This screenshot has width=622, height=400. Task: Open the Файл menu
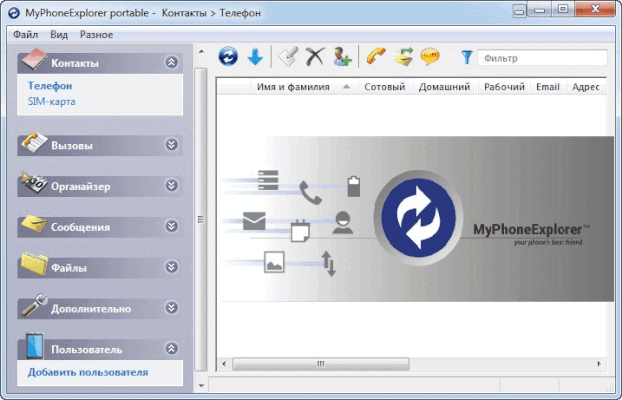tap(25, 35)
